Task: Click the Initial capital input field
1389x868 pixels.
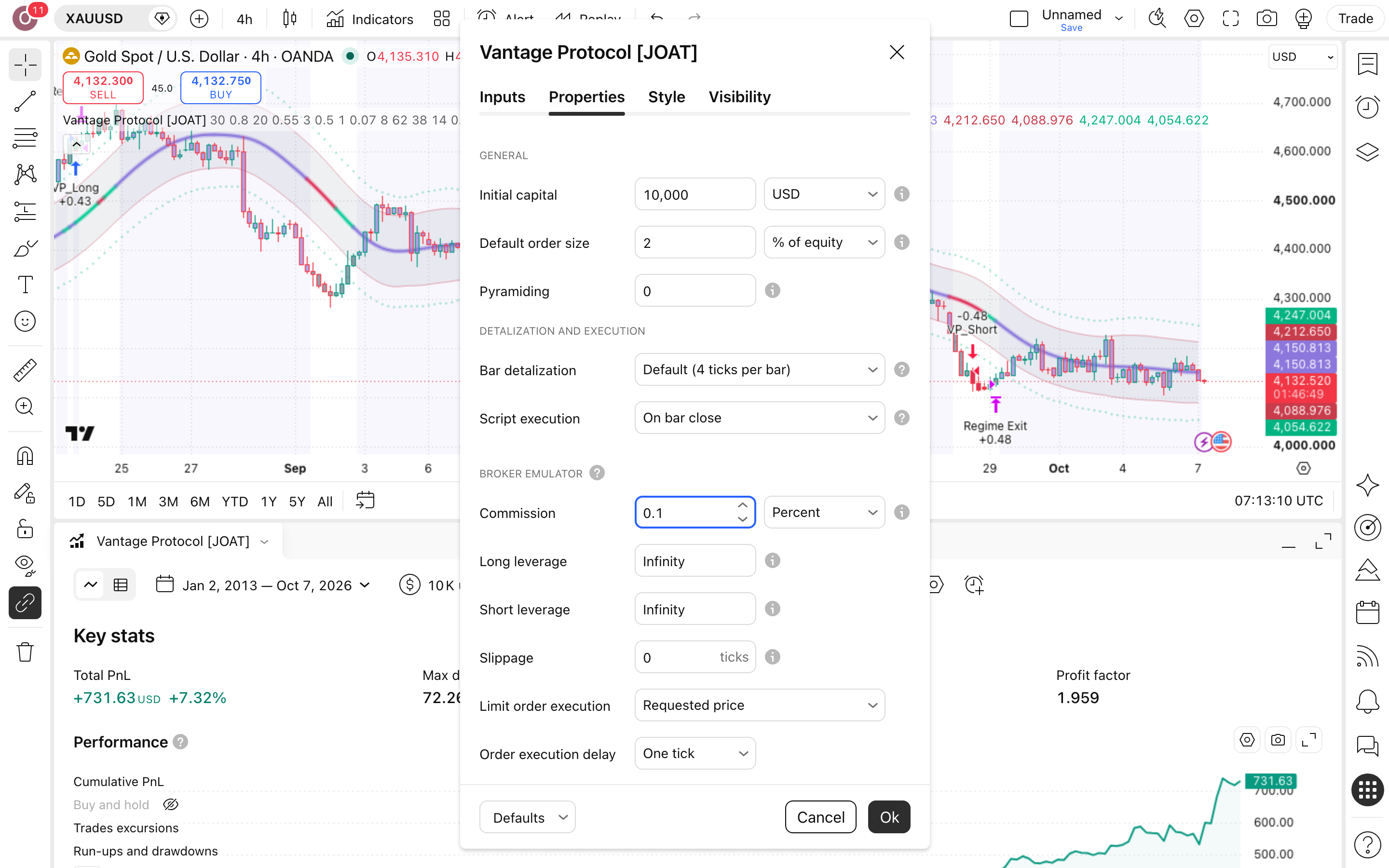Action: (695, 194)
